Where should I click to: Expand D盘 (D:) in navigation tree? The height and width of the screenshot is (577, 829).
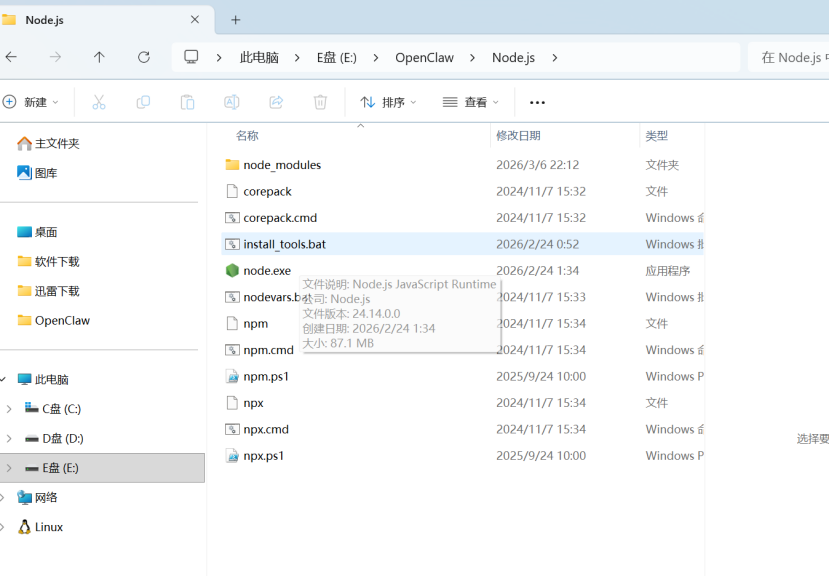pyautogui.click(x=9, y=438)
